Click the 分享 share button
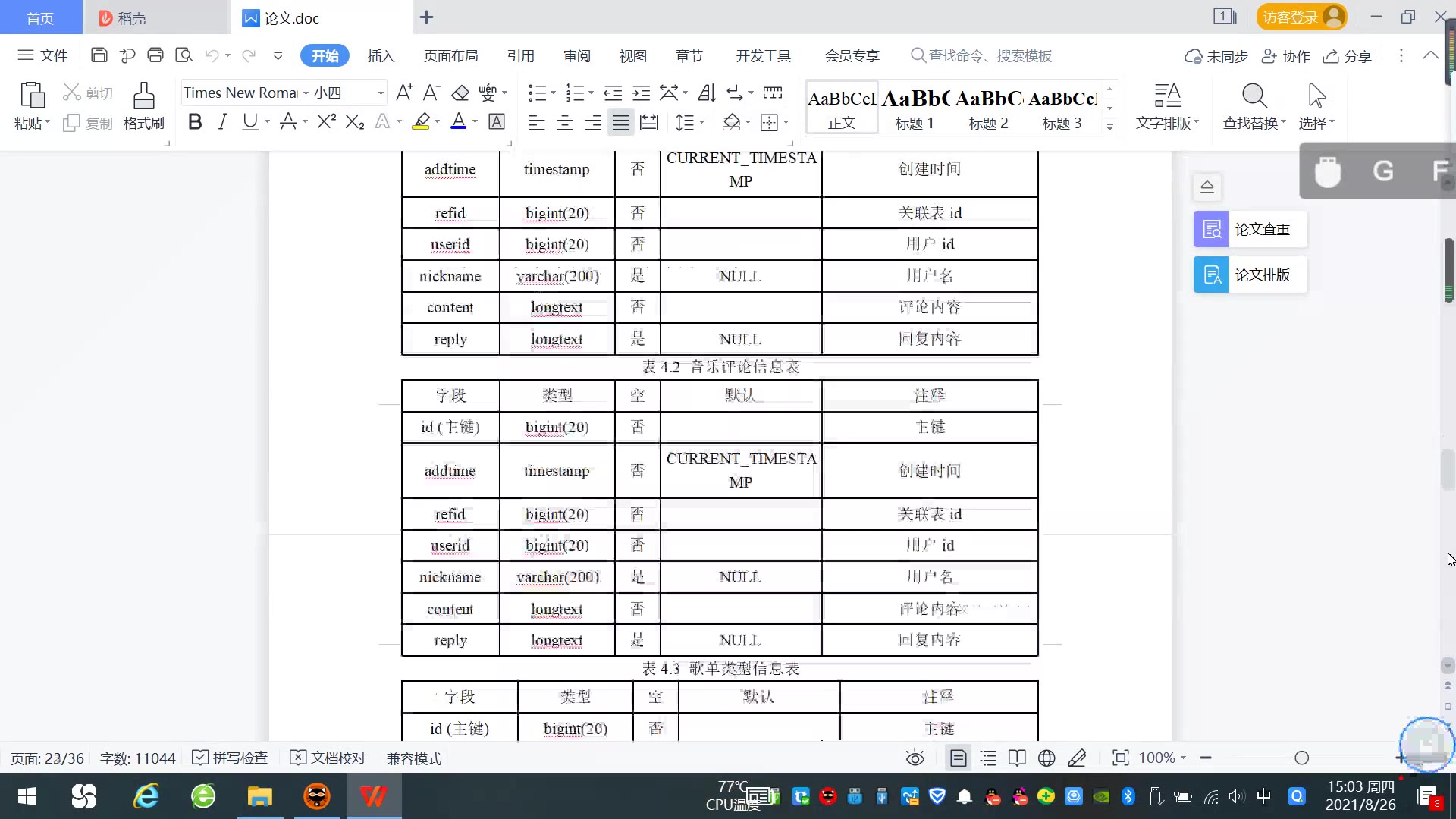This screenshot has width=1456, height=819. 1348,56
